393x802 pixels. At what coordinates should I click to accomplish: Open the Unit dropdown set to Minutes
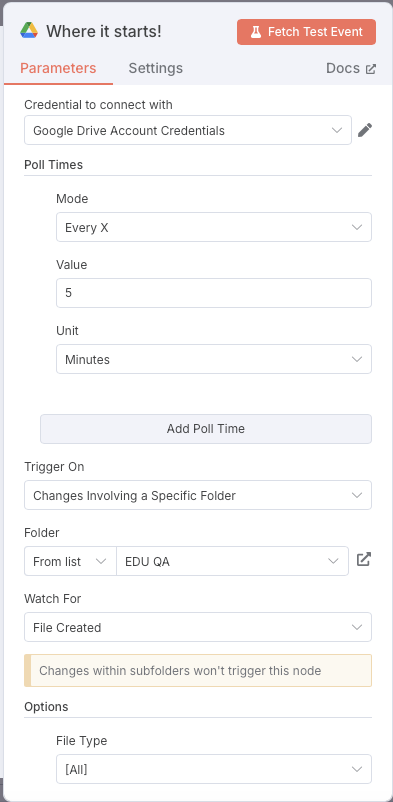tap(214, 359)
